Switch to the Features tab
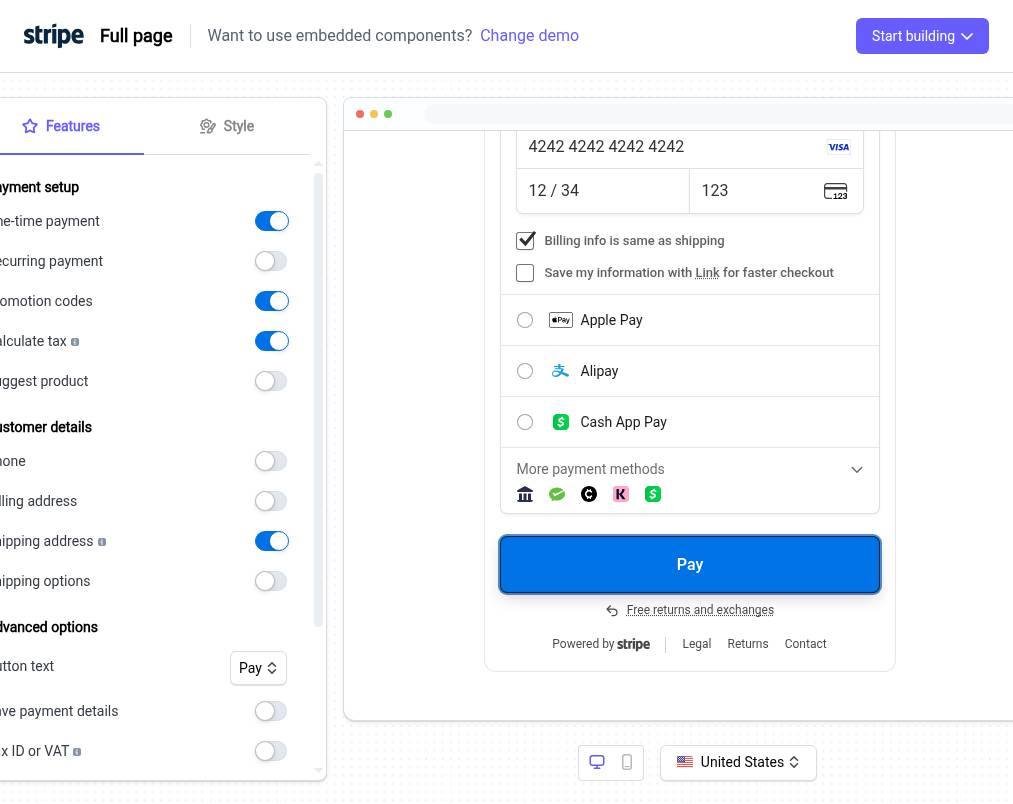This screenshot has width=1013, height=804. [x=61, y=126]
